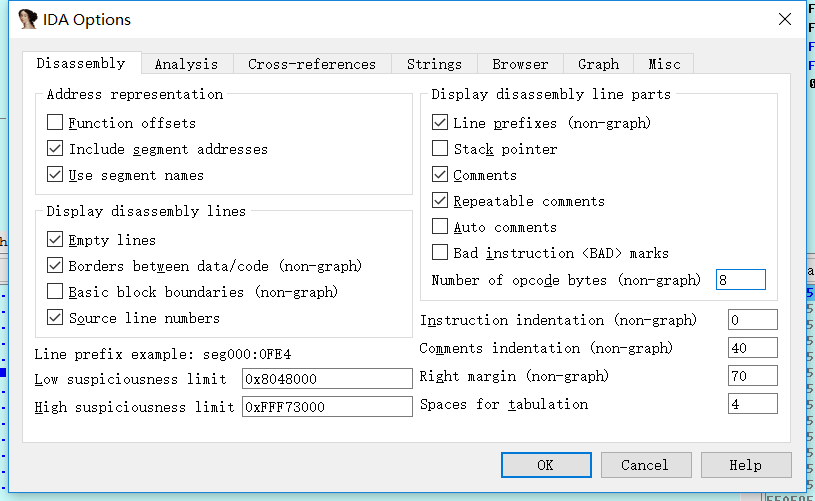Select the Graph tab
This screenshot has width=815, height=501.
point(598,64)
